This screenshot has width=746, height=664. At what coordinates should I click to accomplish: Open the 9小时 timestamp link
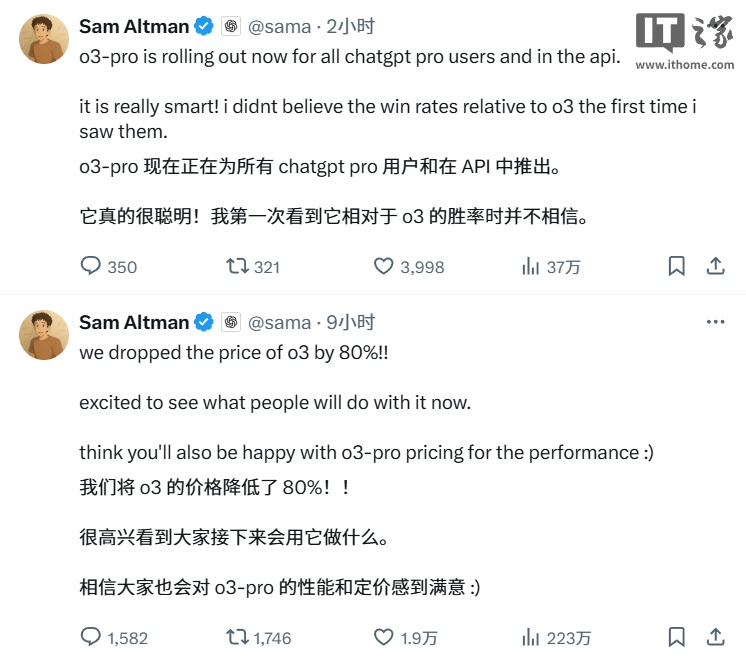350,322
